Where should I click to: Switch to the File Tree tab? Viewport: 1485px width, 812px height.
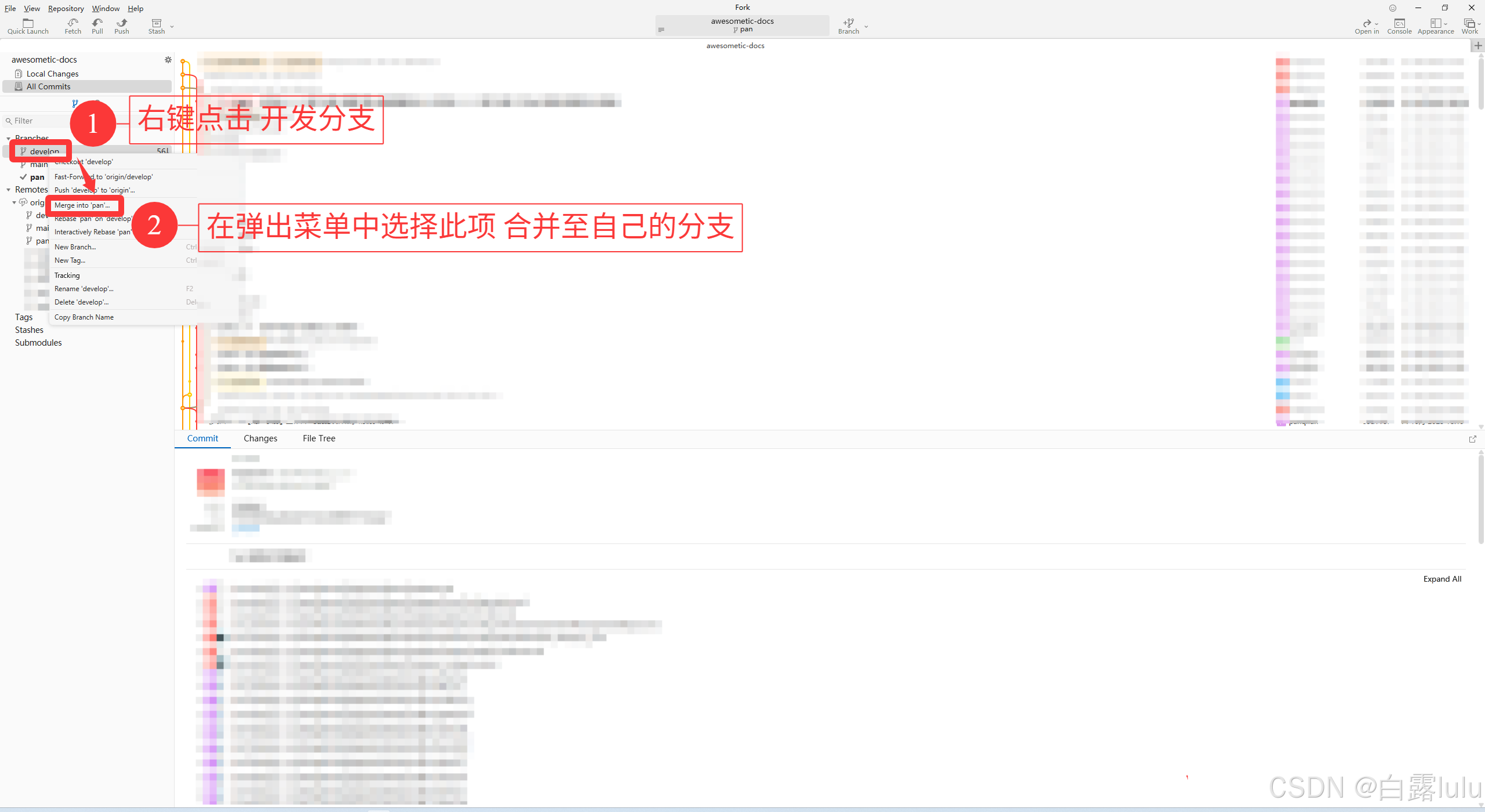tap(318, 438)
